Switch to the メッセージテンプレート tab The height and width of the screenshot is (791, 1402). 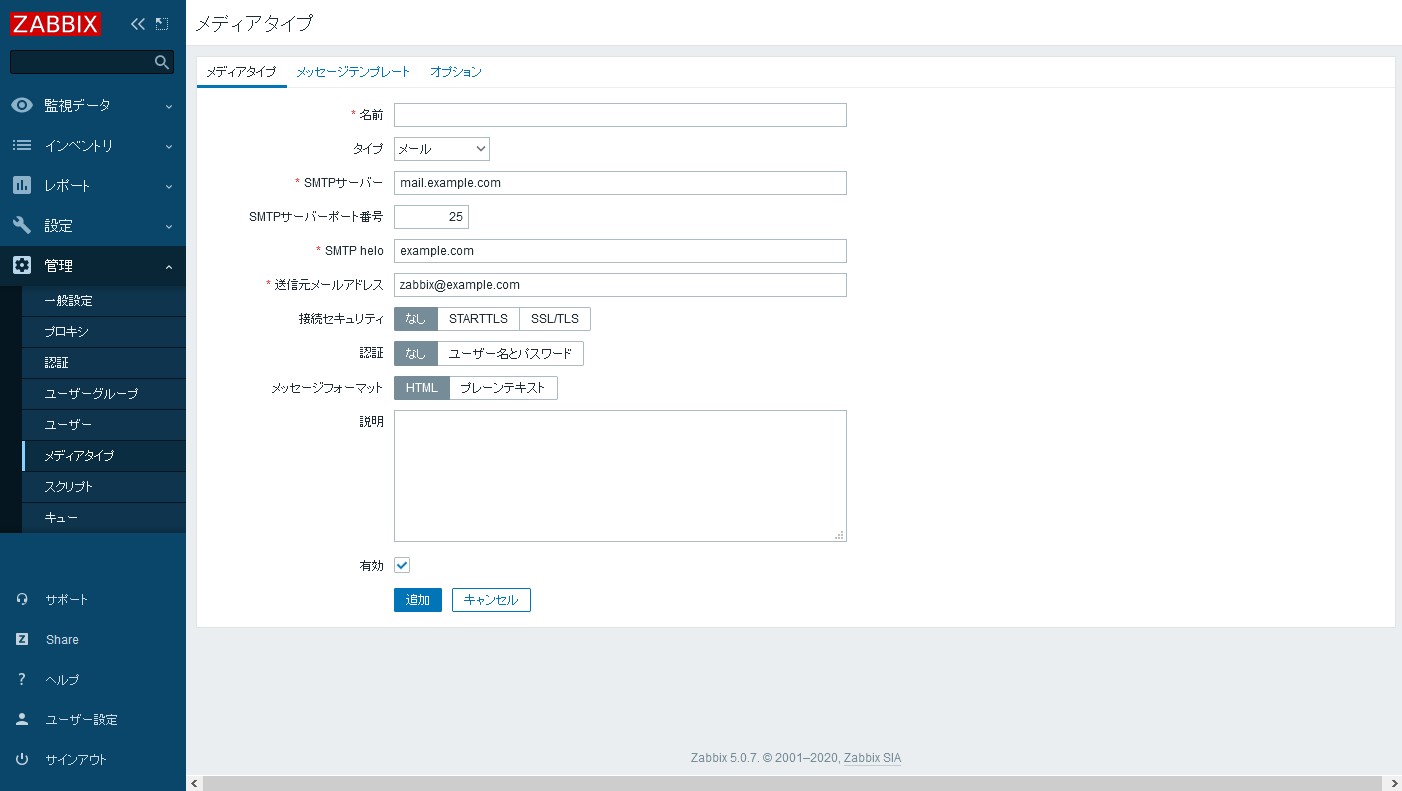pos(353,72)
